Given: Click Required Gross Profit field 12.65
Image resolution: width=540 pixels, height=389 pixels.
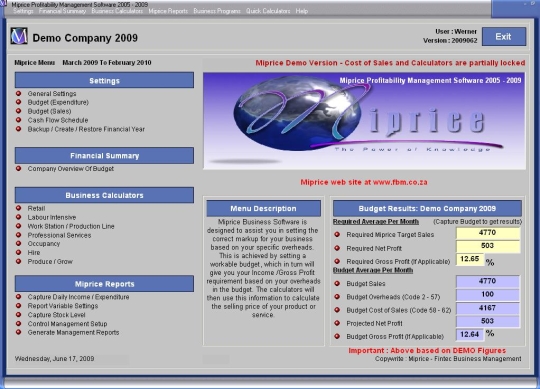Looking at the screenshot, I should click(470, 259).
